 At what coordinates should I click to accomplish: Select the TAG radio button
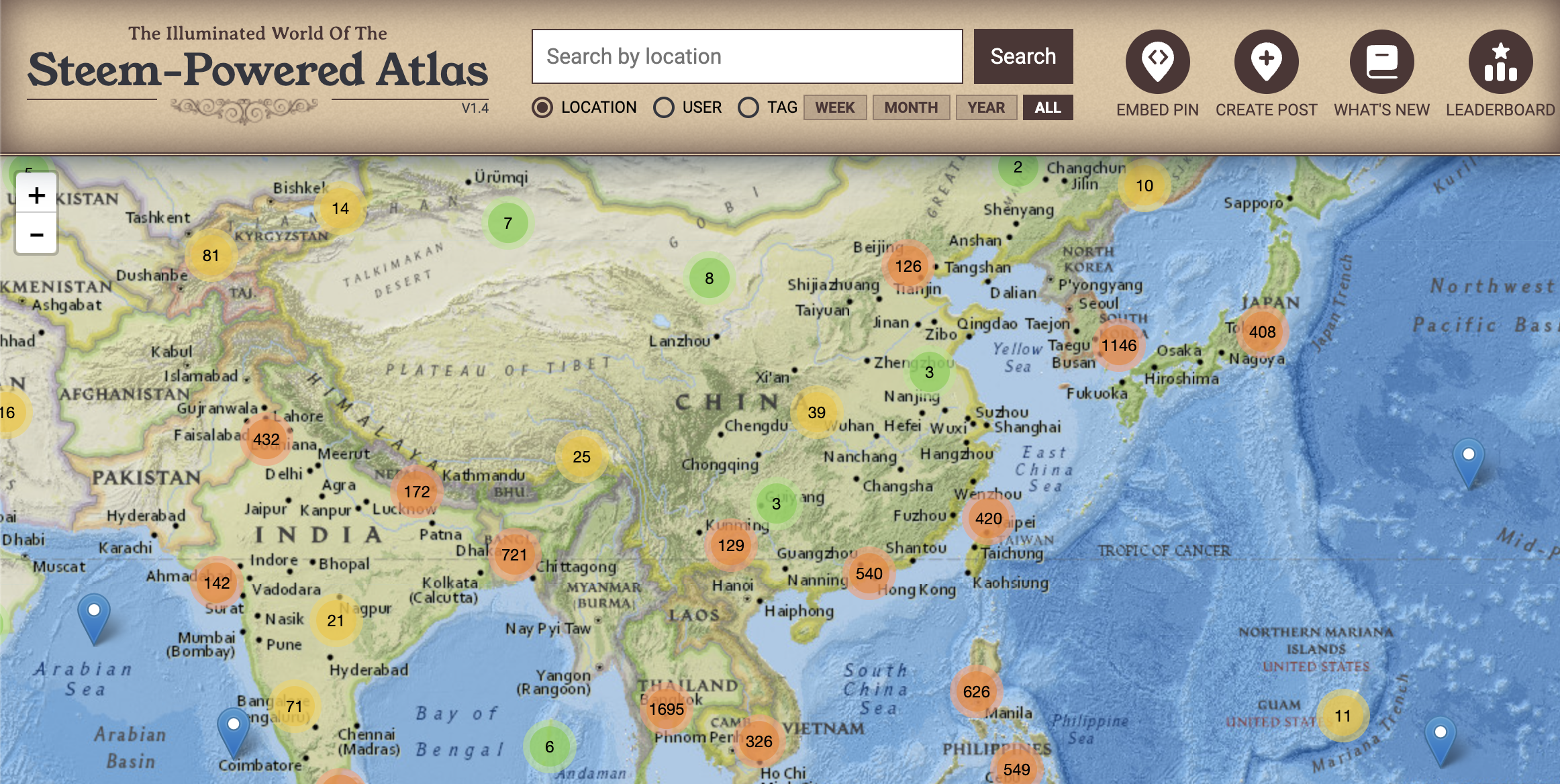748,107
